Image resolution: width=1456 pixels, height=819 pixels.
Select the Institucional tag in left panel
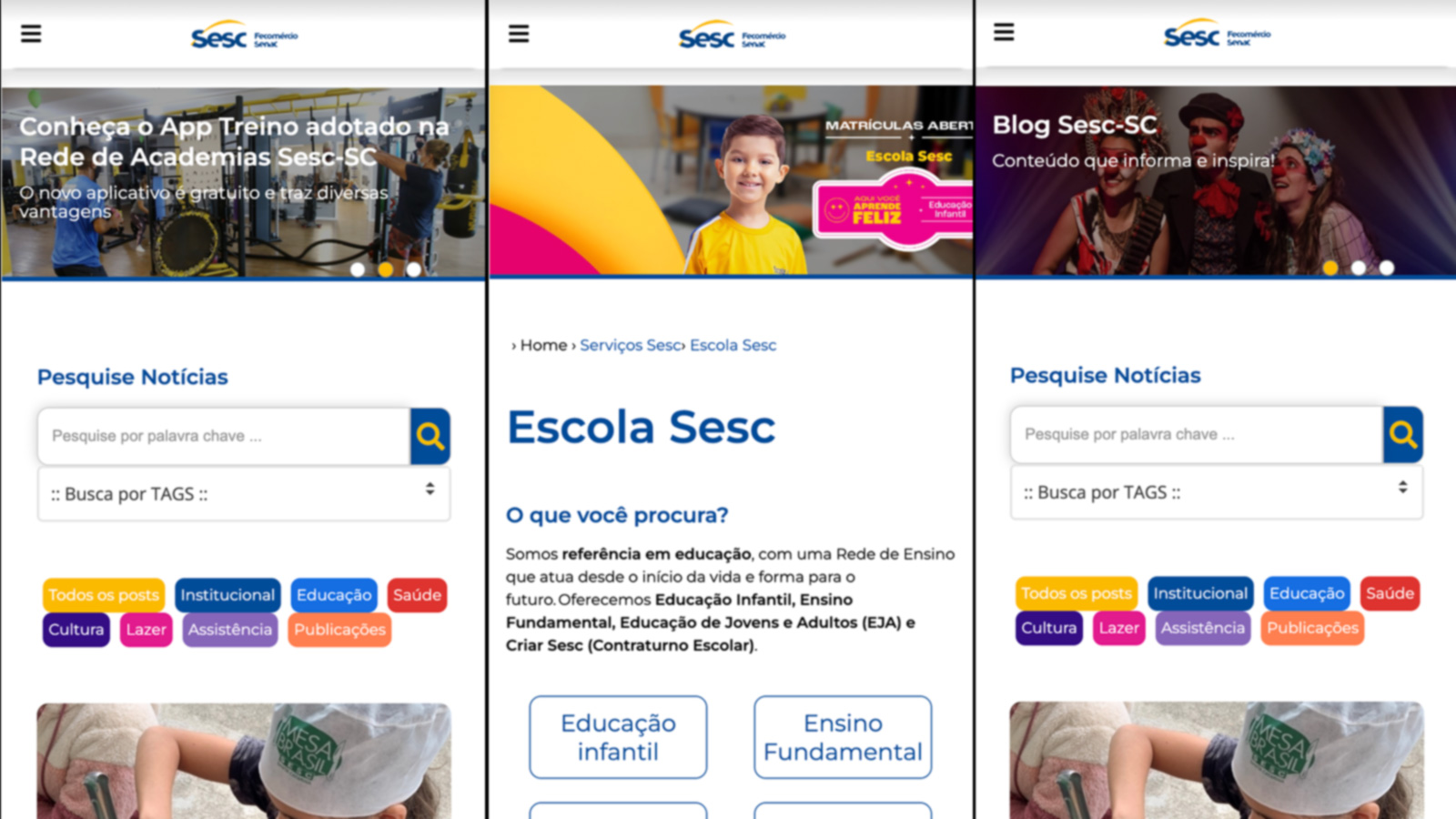click(227, 595)
